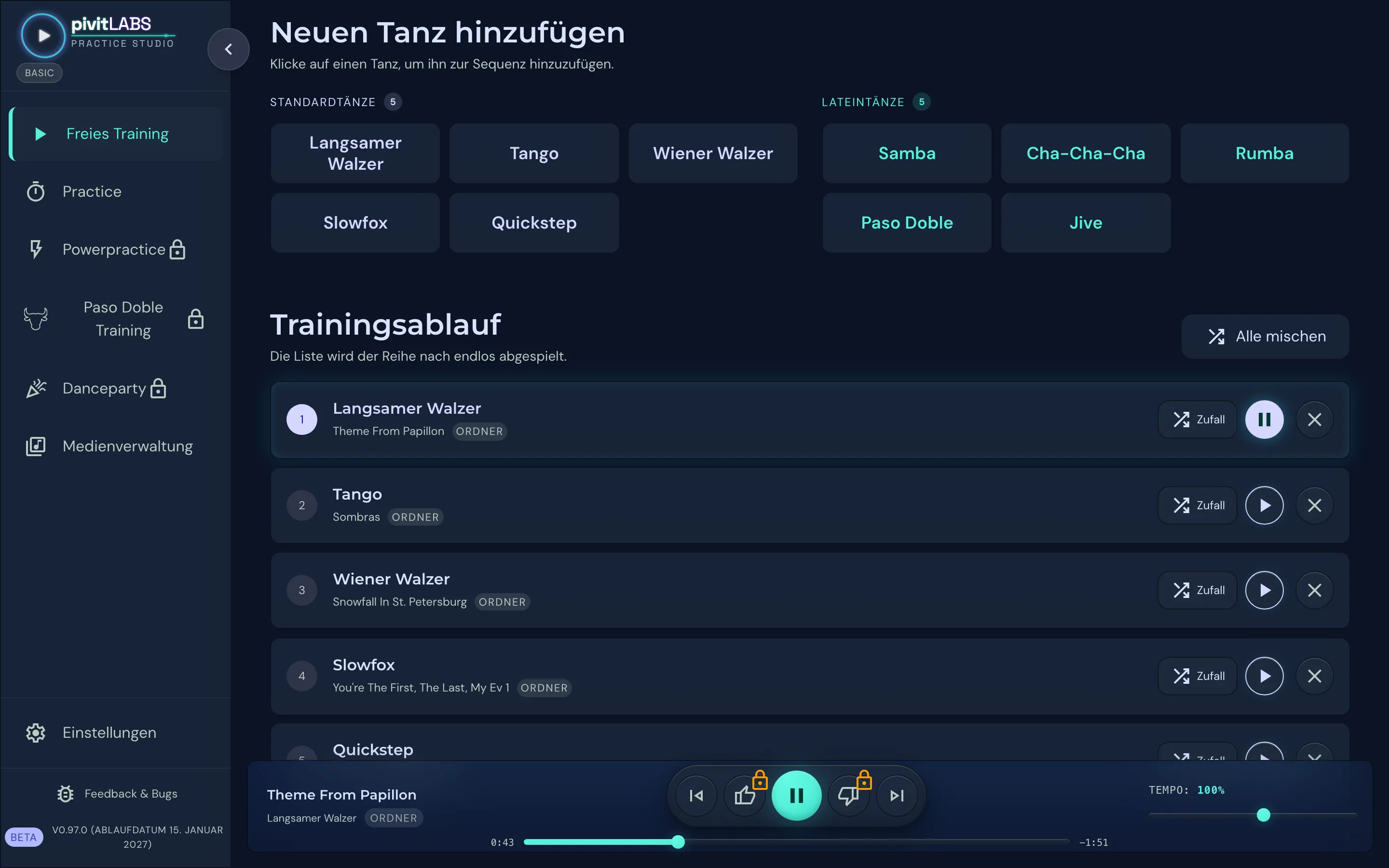Click the song progress bar handle
1389x868 pixels.
tap(679, 842)
